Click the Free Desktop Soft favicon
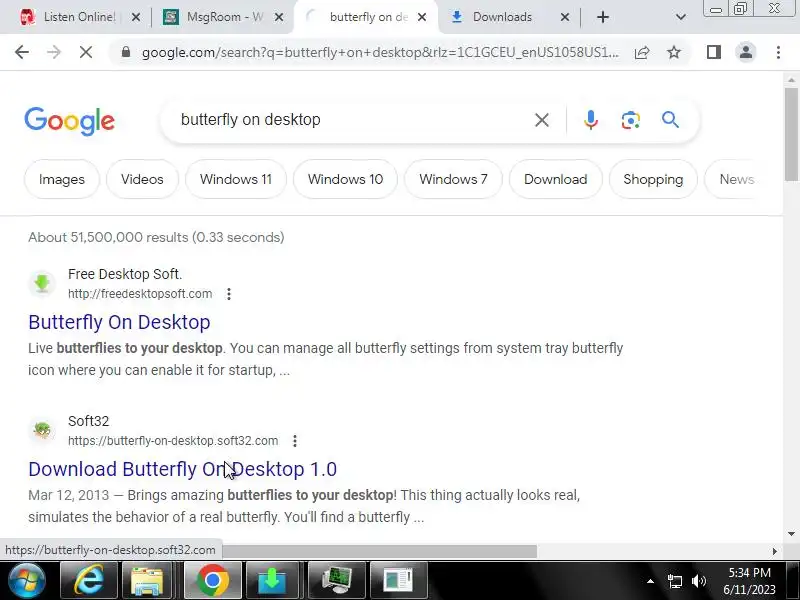The width and height of the screenshot is (800, 600). click(x=42, y=283)
